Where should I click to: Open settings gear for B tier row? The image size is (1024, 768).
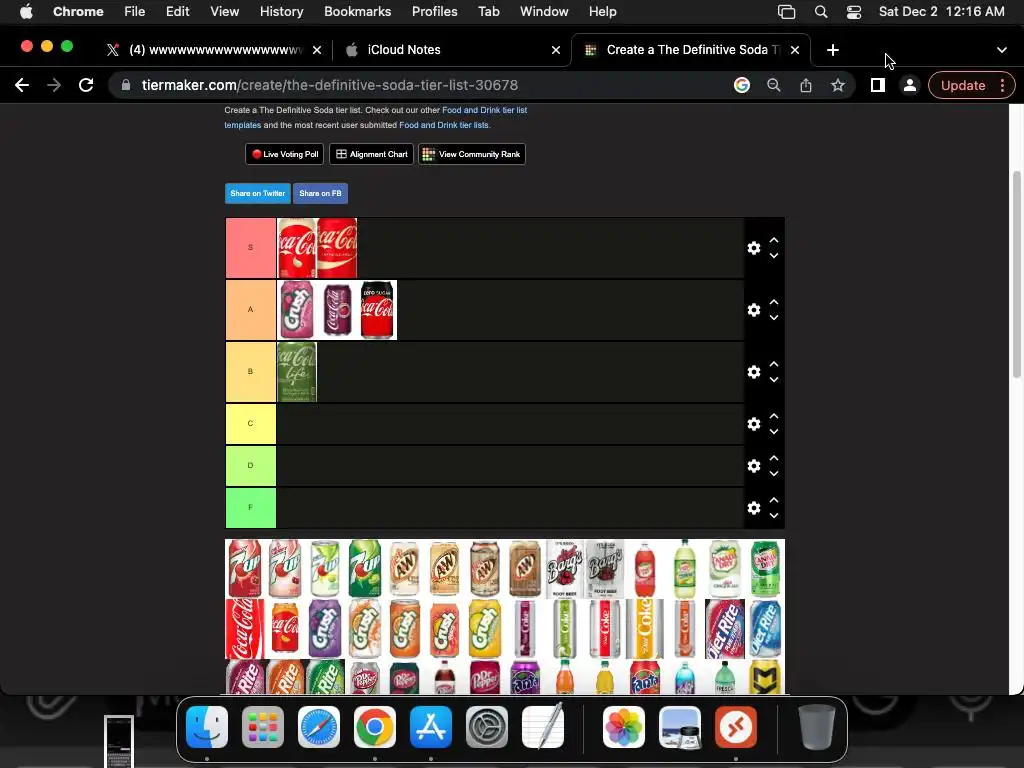pos(754,372)
